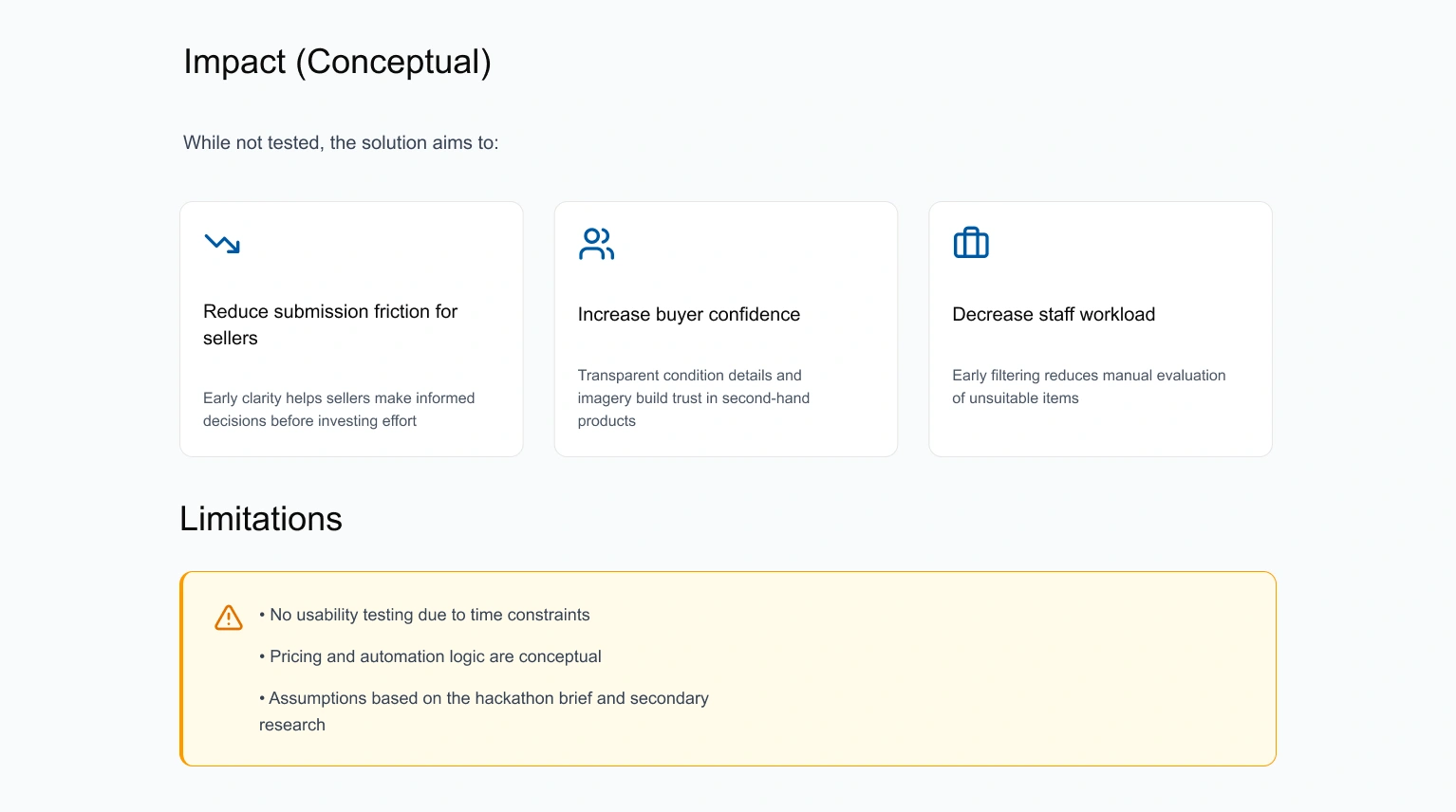Click 'Early filtering reduces manual evaluation' text

point(1089,376)
